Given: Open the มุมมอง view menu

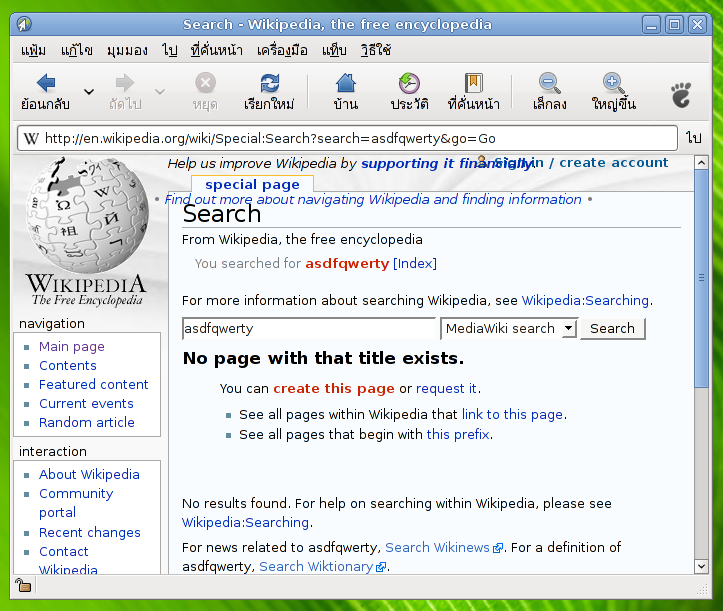Looking at the screenshot, I should coord(127,50).
